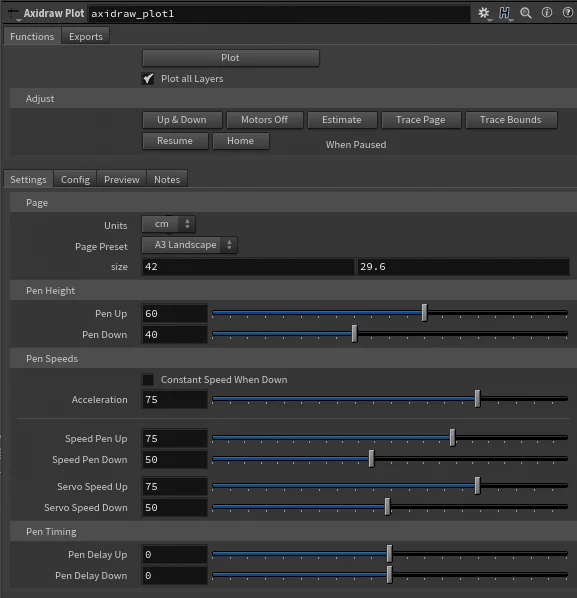Viewport: 577px width, 598px height.
Task: Click the page size width field 42
Action: coord(248,267)
